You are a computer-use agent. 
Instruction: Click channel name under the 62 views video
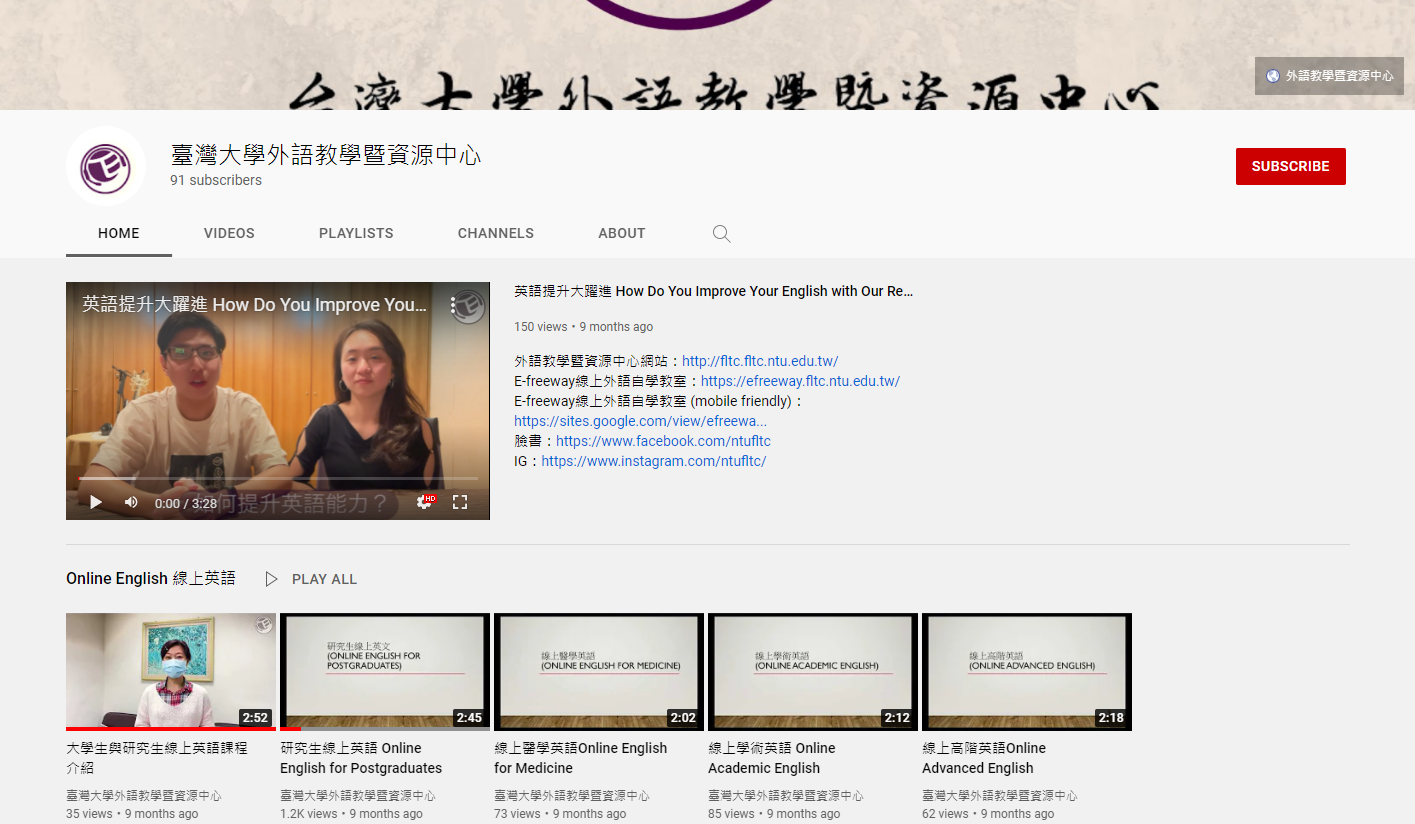[x=1000, y=796]
